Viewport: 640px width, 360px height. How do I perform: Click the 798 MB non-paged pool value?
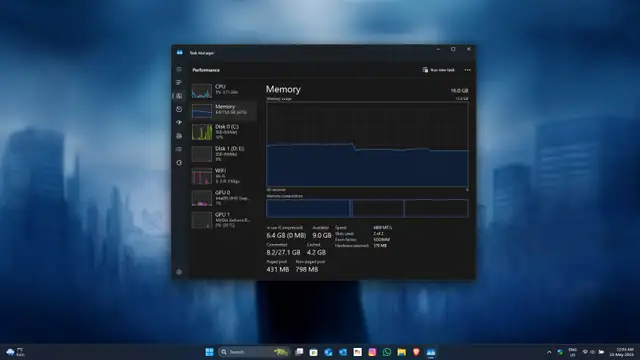pyautogui.click(x=307, y=269)
